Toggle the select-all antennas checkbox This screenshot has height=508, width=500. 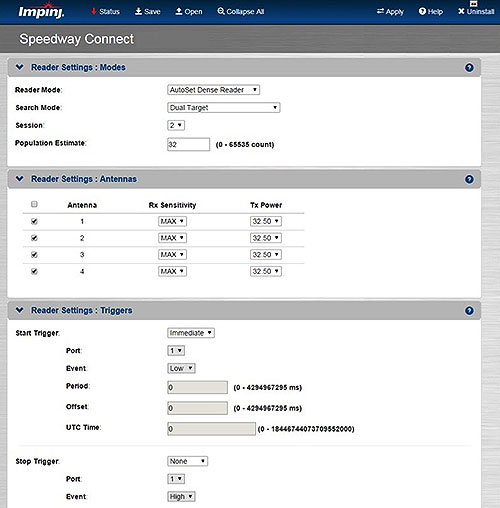point(34,204)
